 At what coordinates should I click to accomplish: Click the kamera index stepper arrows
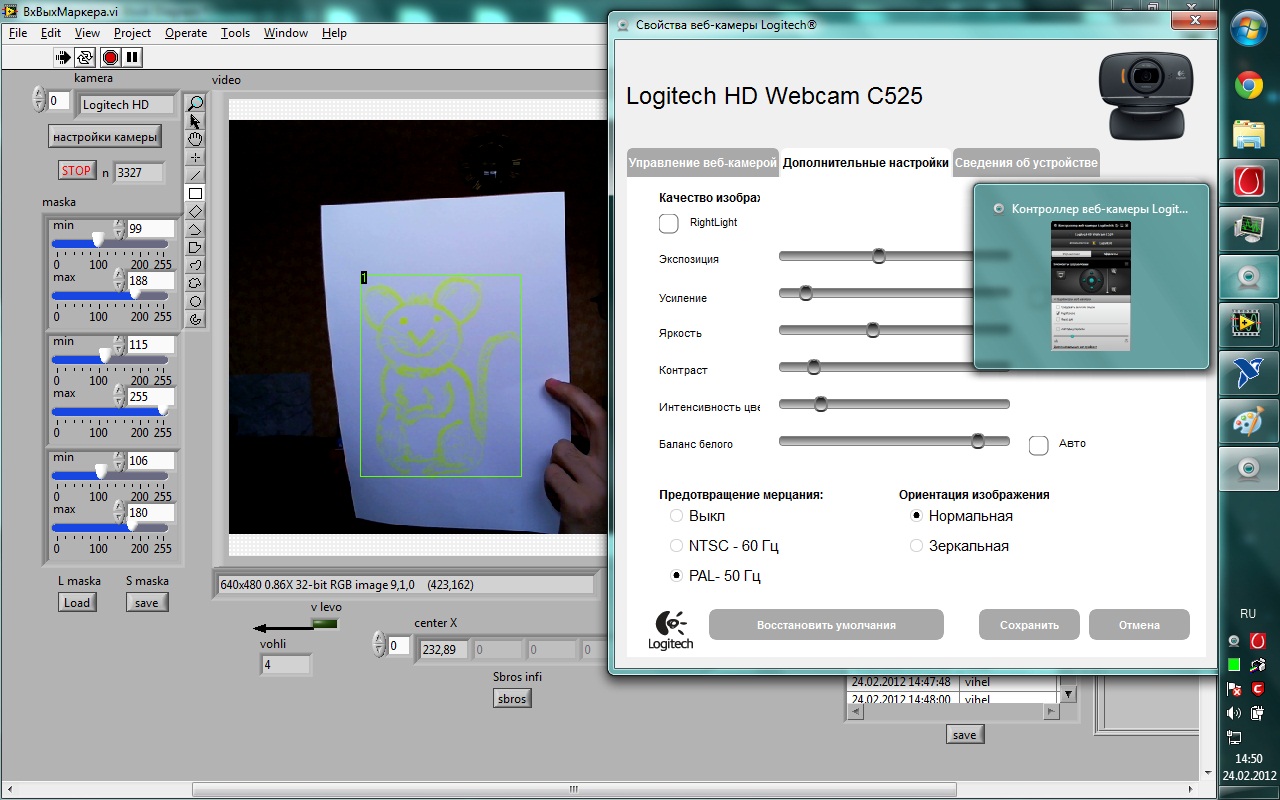coord(39,100)
